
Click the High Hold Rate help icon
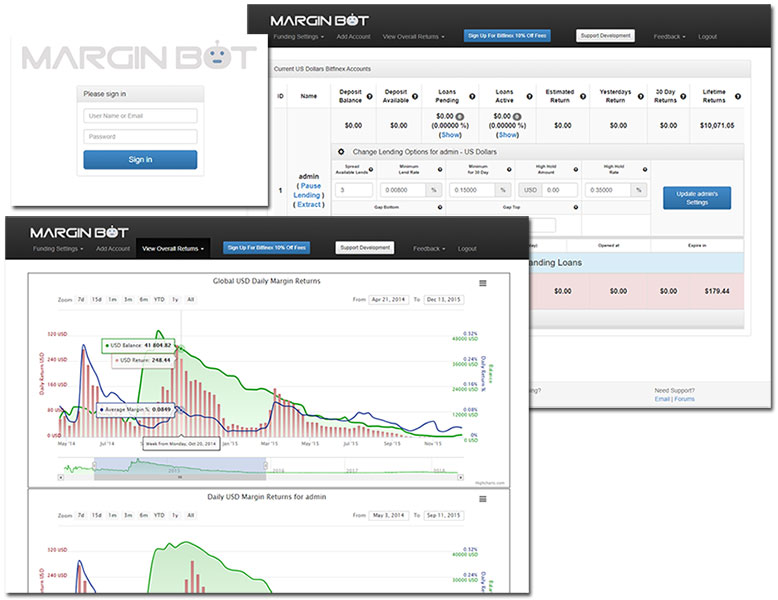coord(645,170)
